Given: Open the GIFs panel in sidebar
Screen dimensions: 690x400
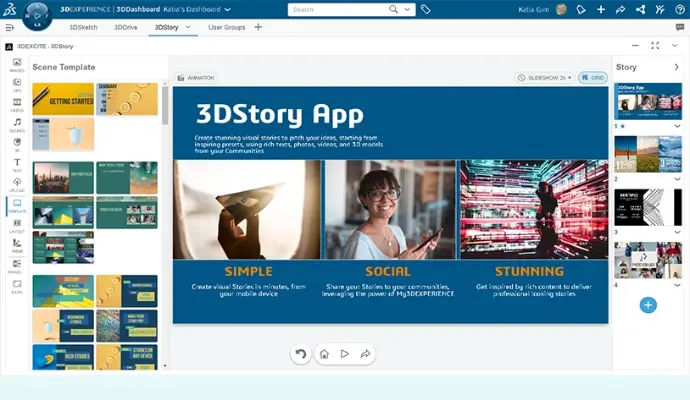Looking at the screenshot, I should tap(17, 85).
